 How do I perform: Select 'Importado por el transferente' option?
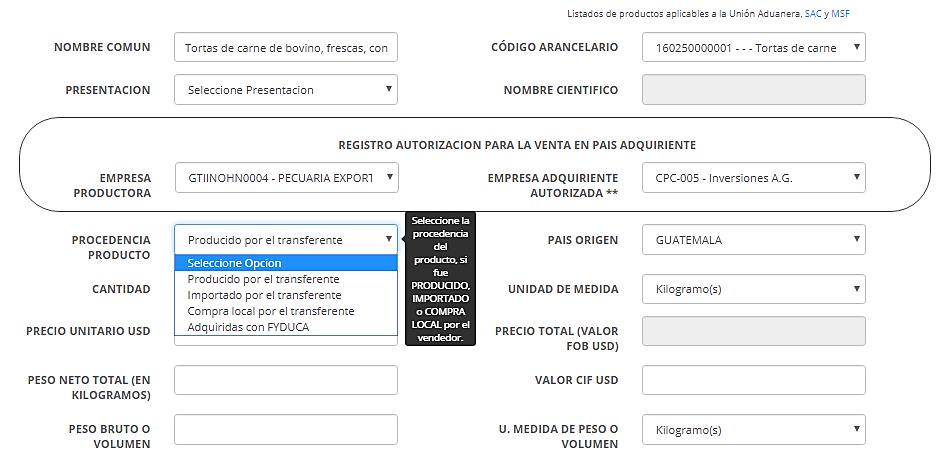click(x=286, y=295)
